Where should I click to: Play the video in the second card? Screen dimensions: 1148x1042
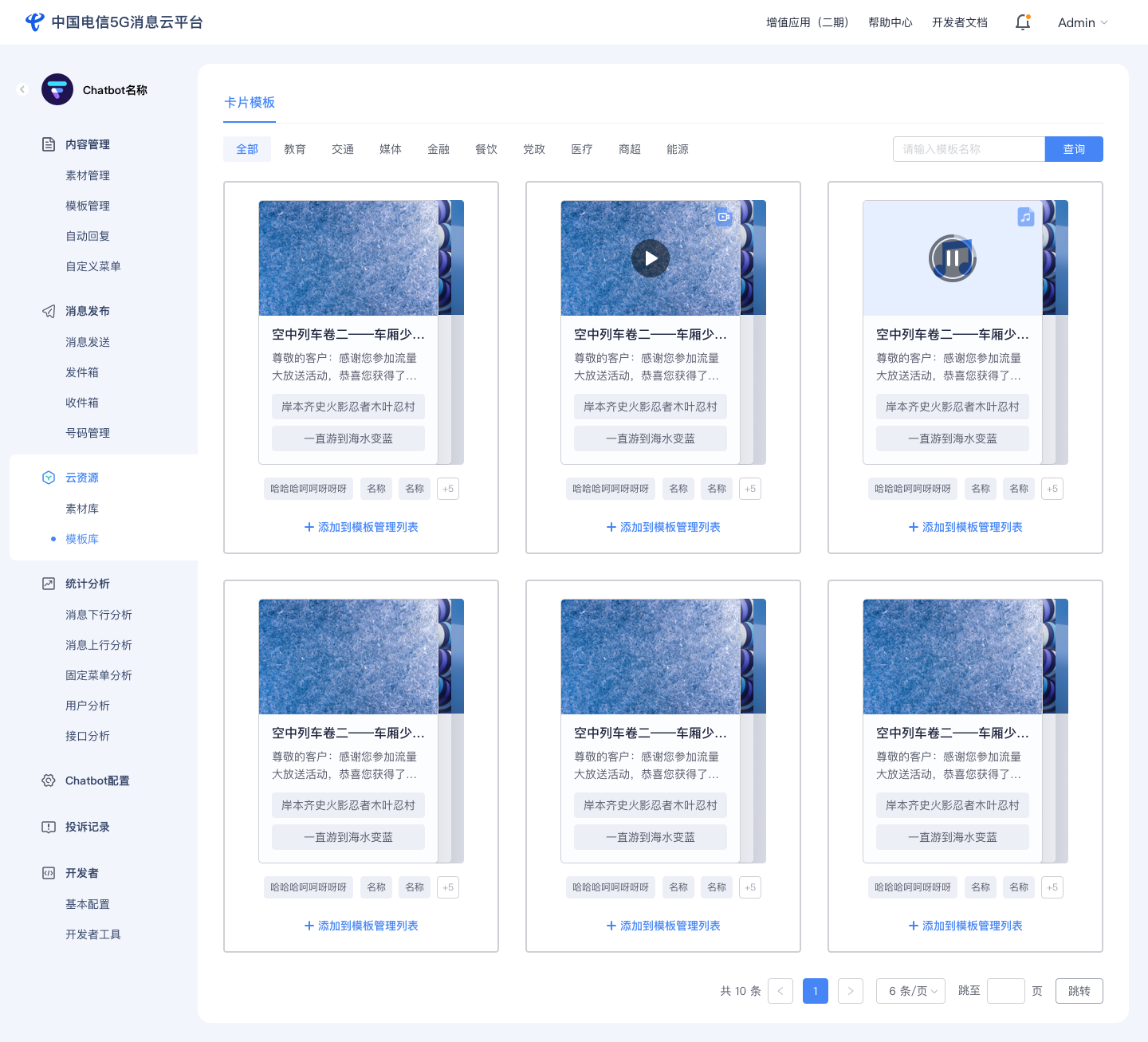pos(651,258)
